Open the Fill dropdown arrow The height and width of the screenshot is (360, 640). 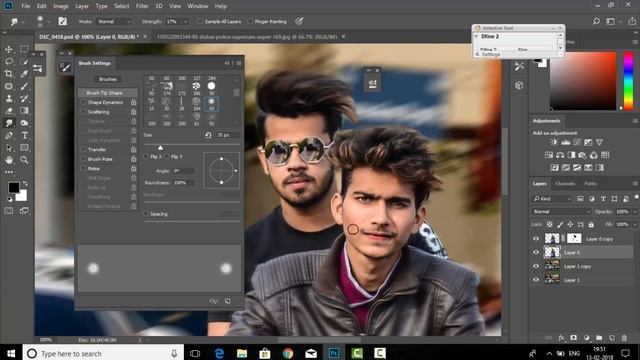pyautogui.click(x=634, y=224)
